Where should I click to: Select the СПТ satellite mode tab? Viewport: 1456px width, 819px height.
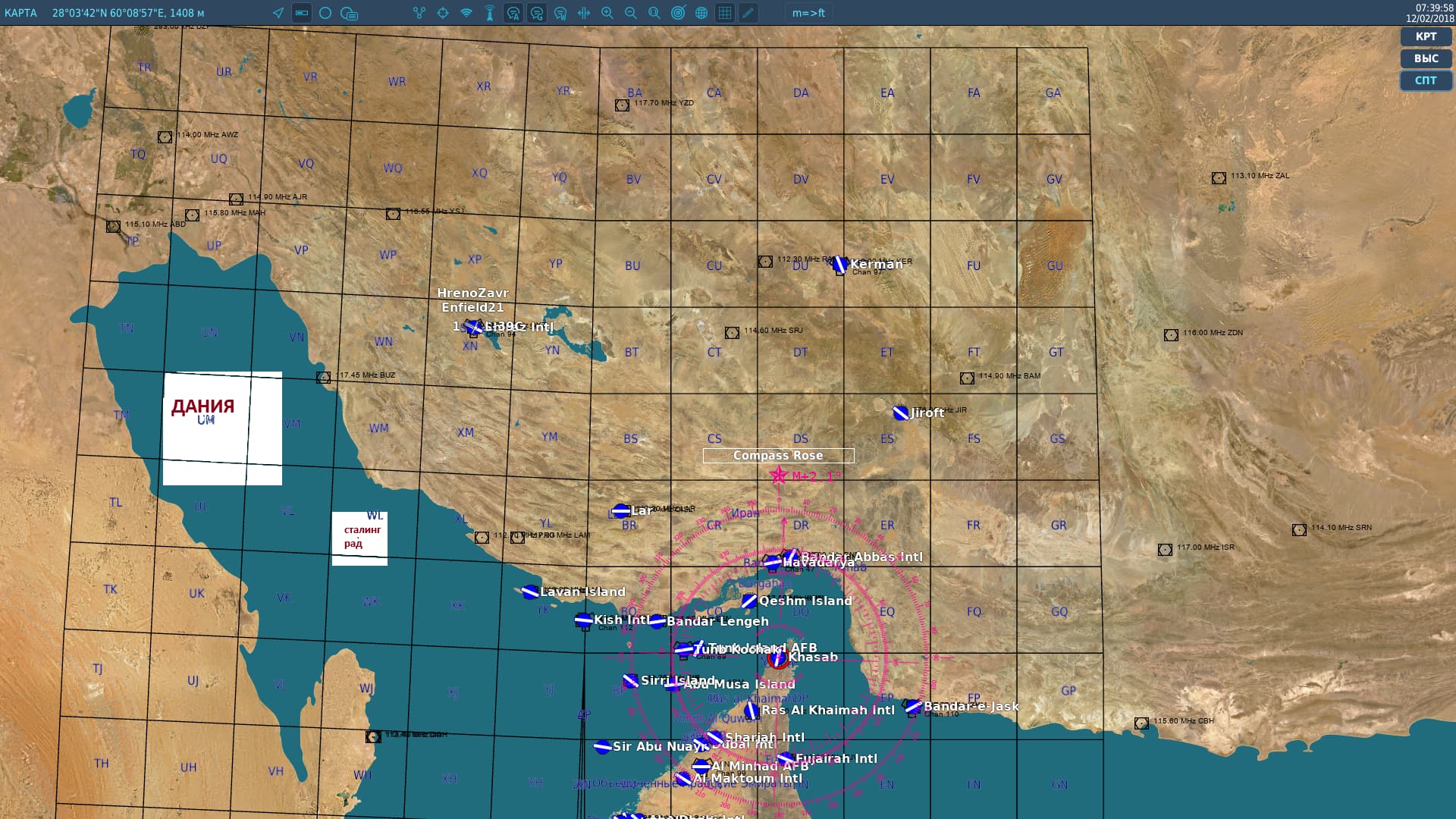pos(1425,80)
